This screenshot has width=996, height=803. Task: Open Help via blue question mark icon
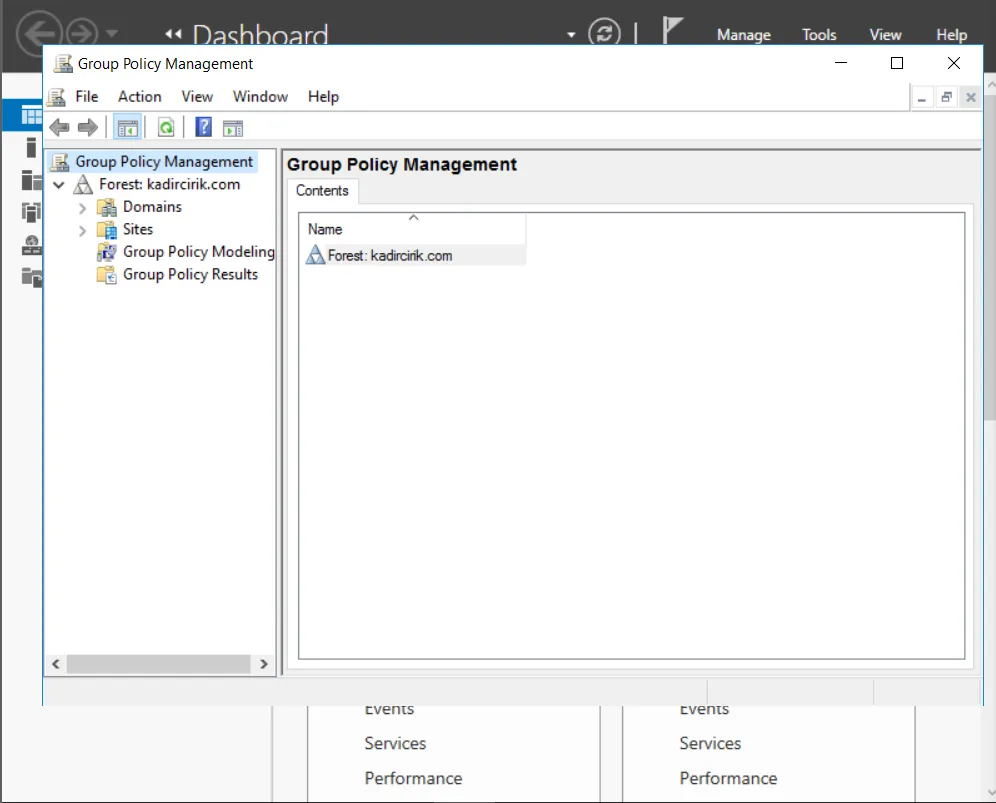(x=203, y=128)
